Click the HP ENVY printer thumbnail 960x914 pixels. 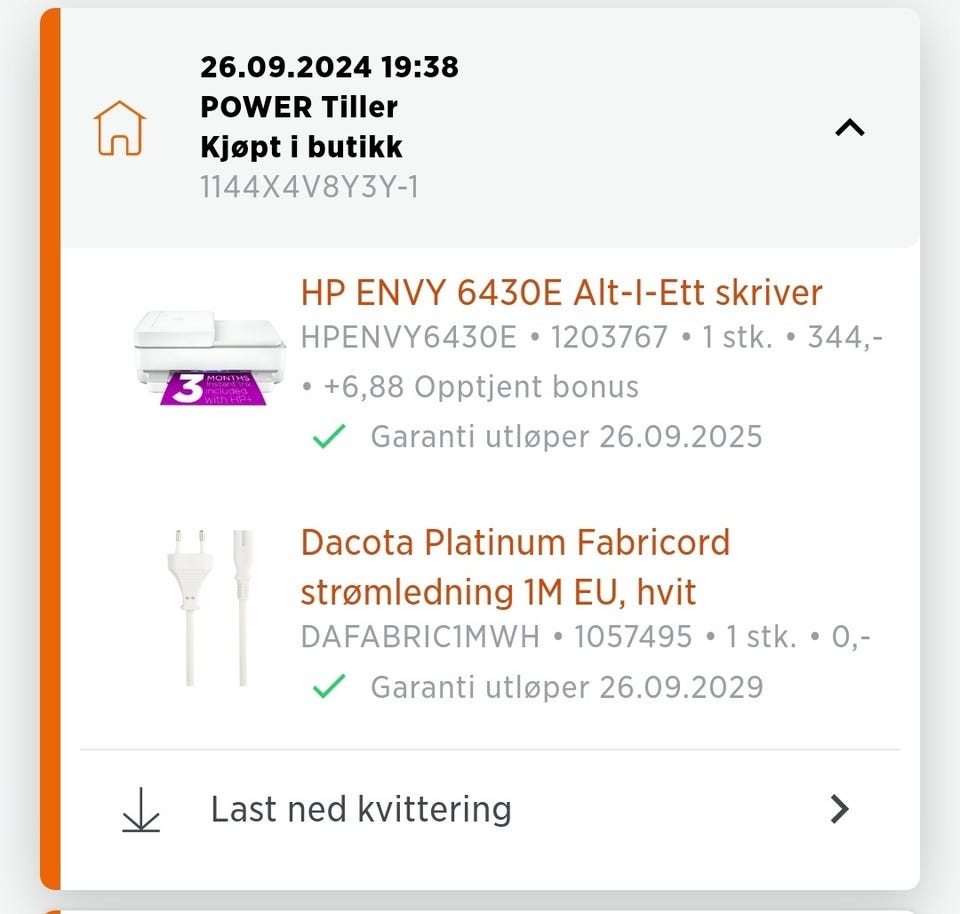click(209, 357)
